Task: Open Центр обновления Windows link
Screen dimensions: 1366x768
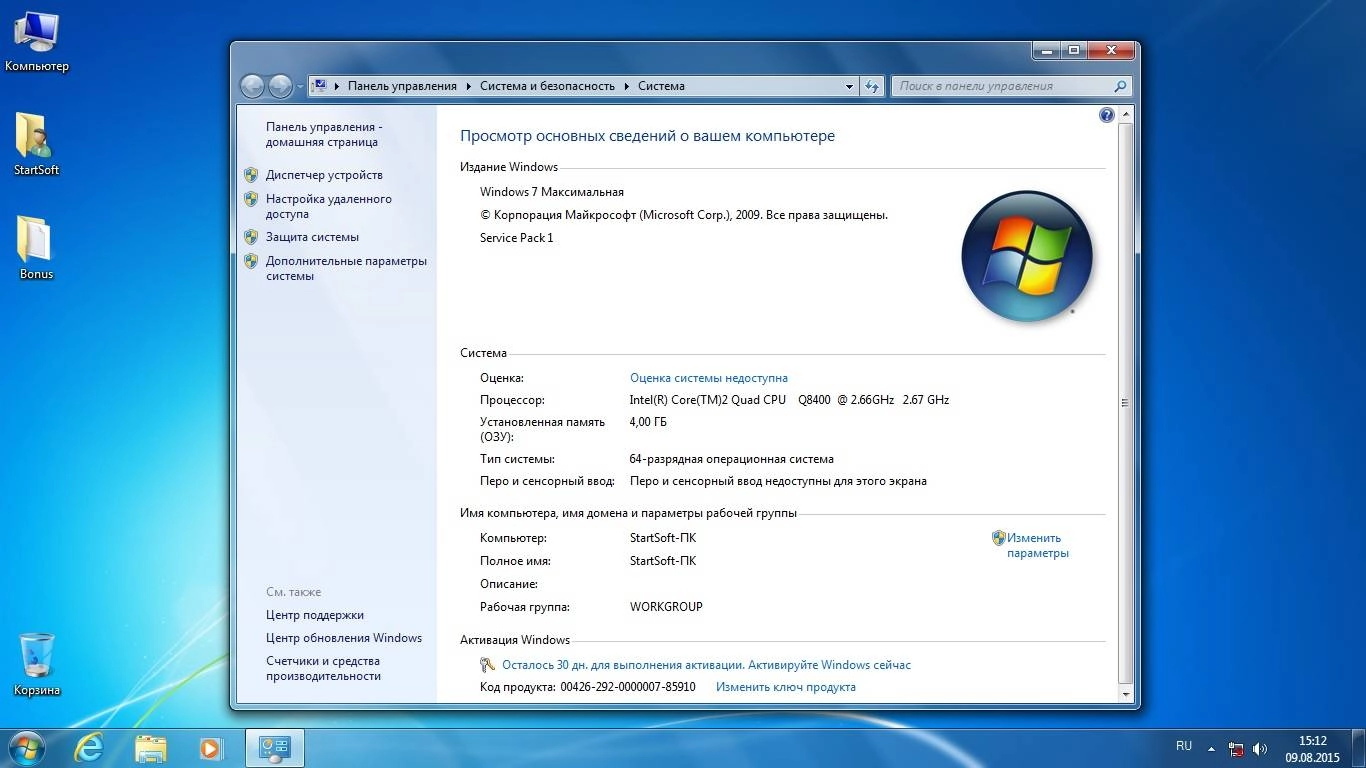Action: (x=344, y=638)
